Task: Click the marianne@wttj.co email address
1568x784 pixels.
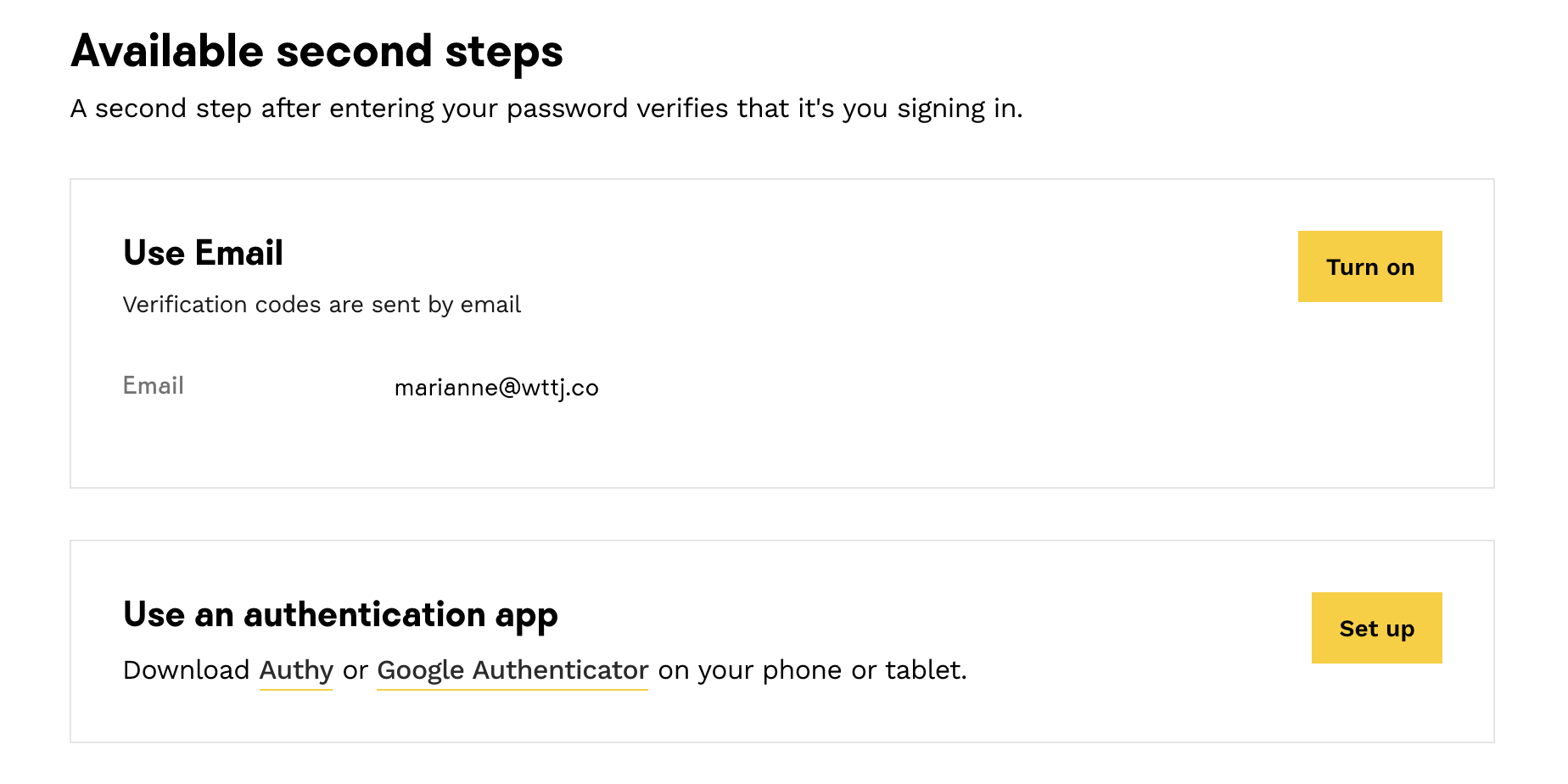Action: (x=496, y=388)
